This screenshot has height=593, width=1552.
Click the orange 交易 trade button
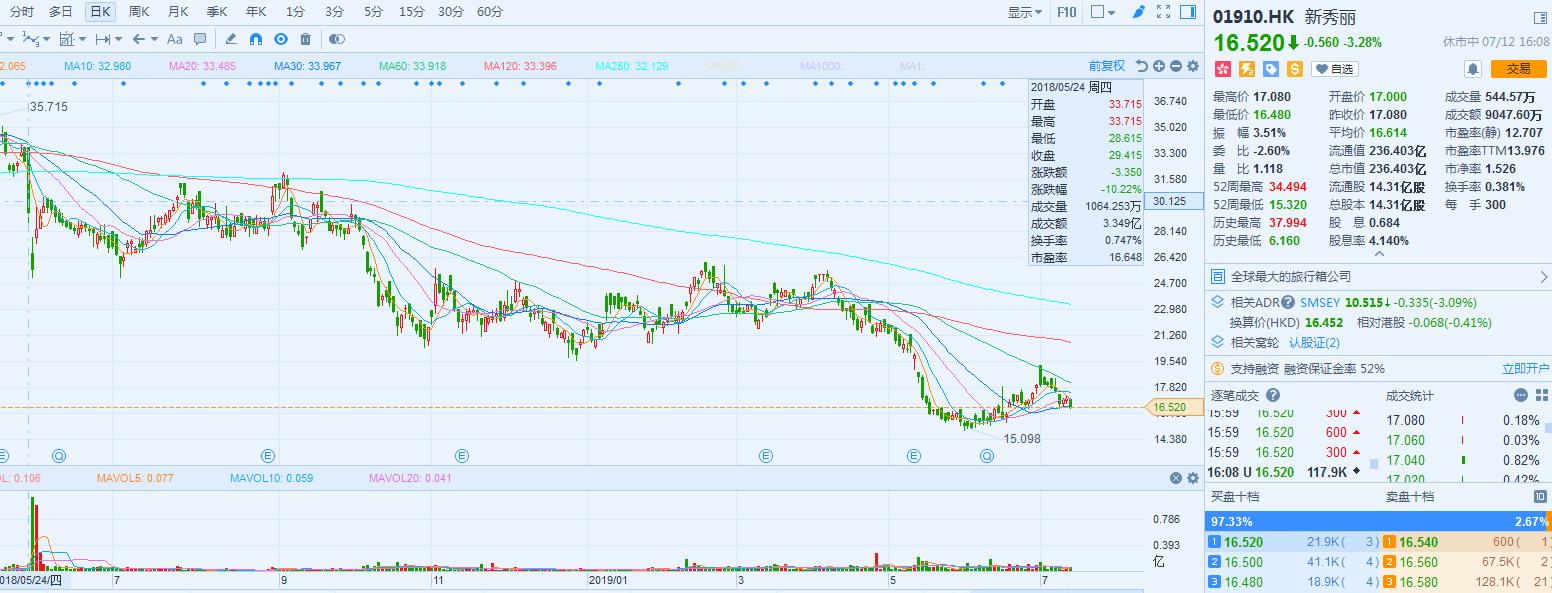pos(1518,69)
